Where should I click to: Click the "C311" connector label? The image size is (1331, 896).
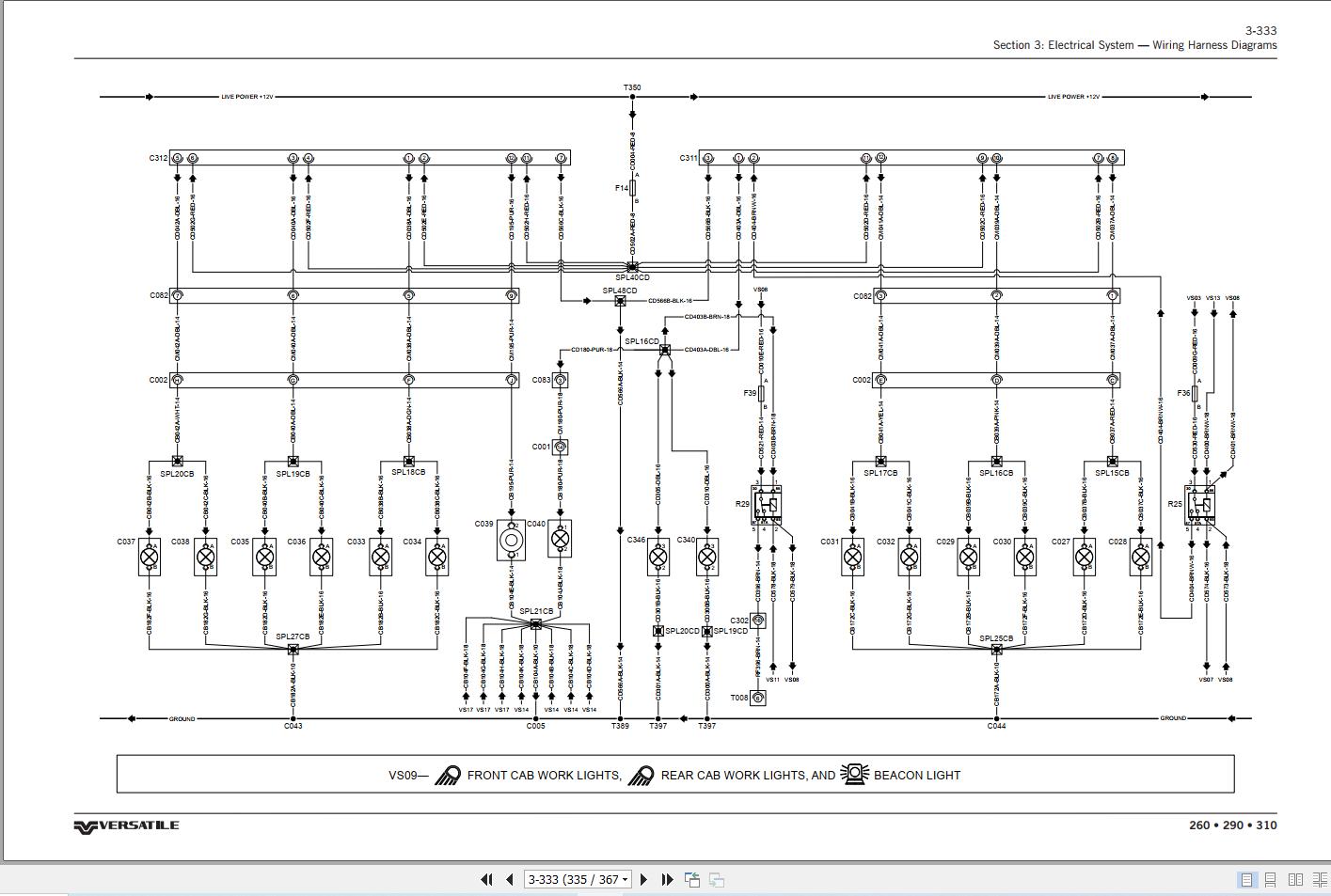689,158
